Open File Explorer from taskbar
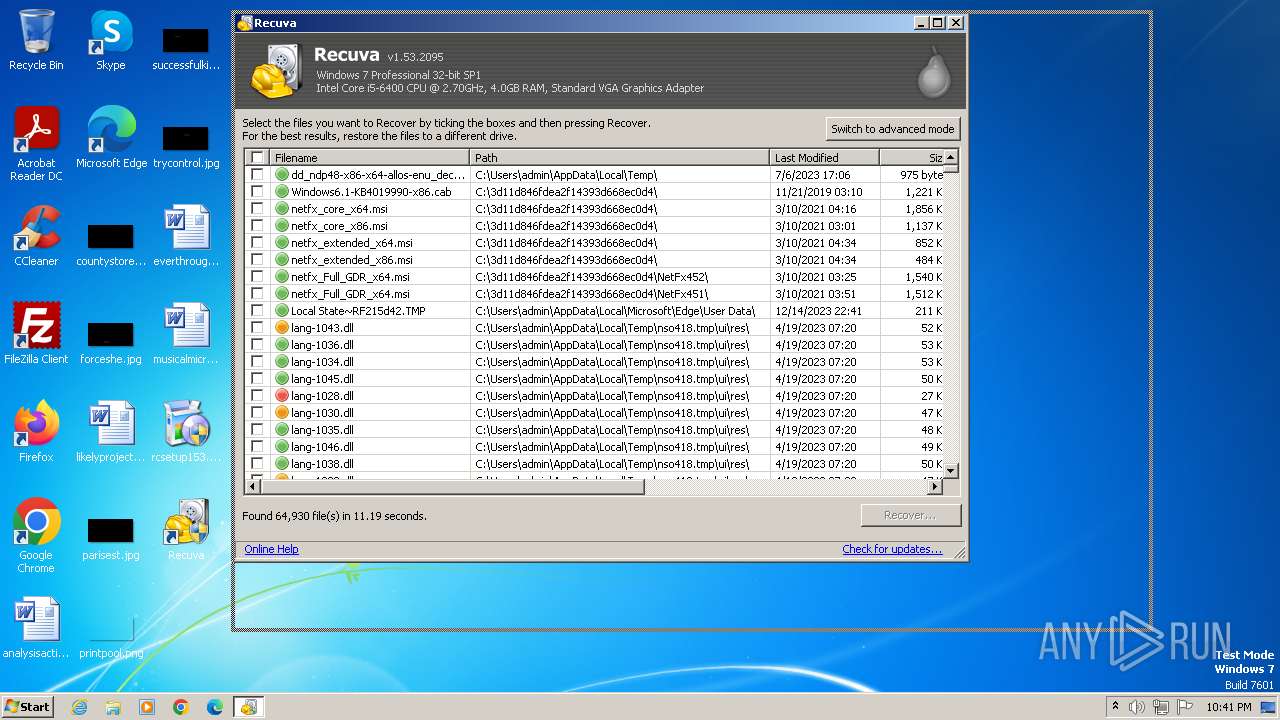This screenshot has width=1280, height=720. [113, 707]
